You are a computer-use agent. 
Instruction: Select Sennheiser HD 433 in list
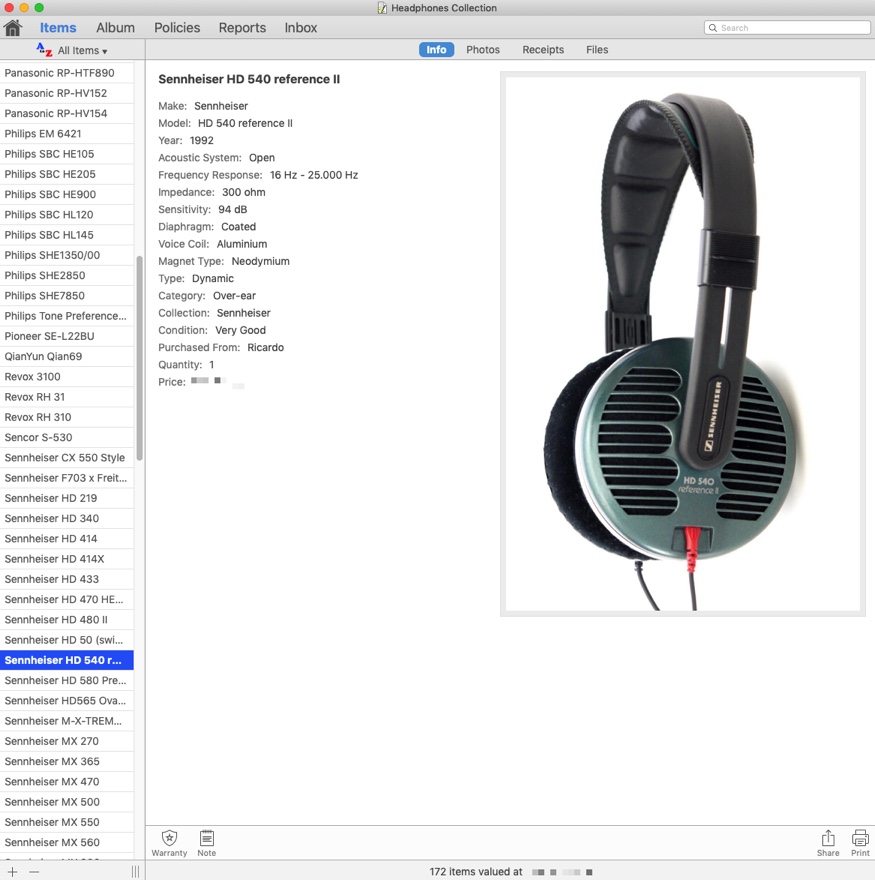(x=67, y=579)
